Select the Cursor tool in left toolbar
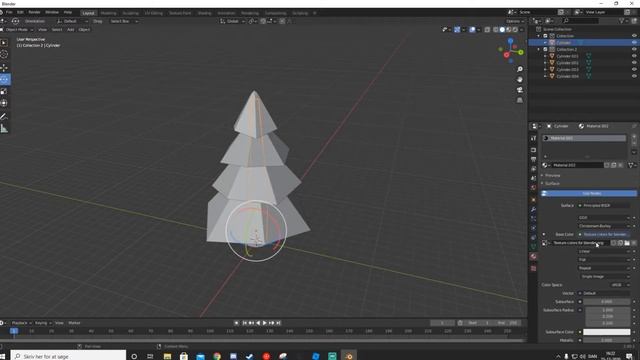The height and width of the screenshot is (360, 640). click(4, 55)
